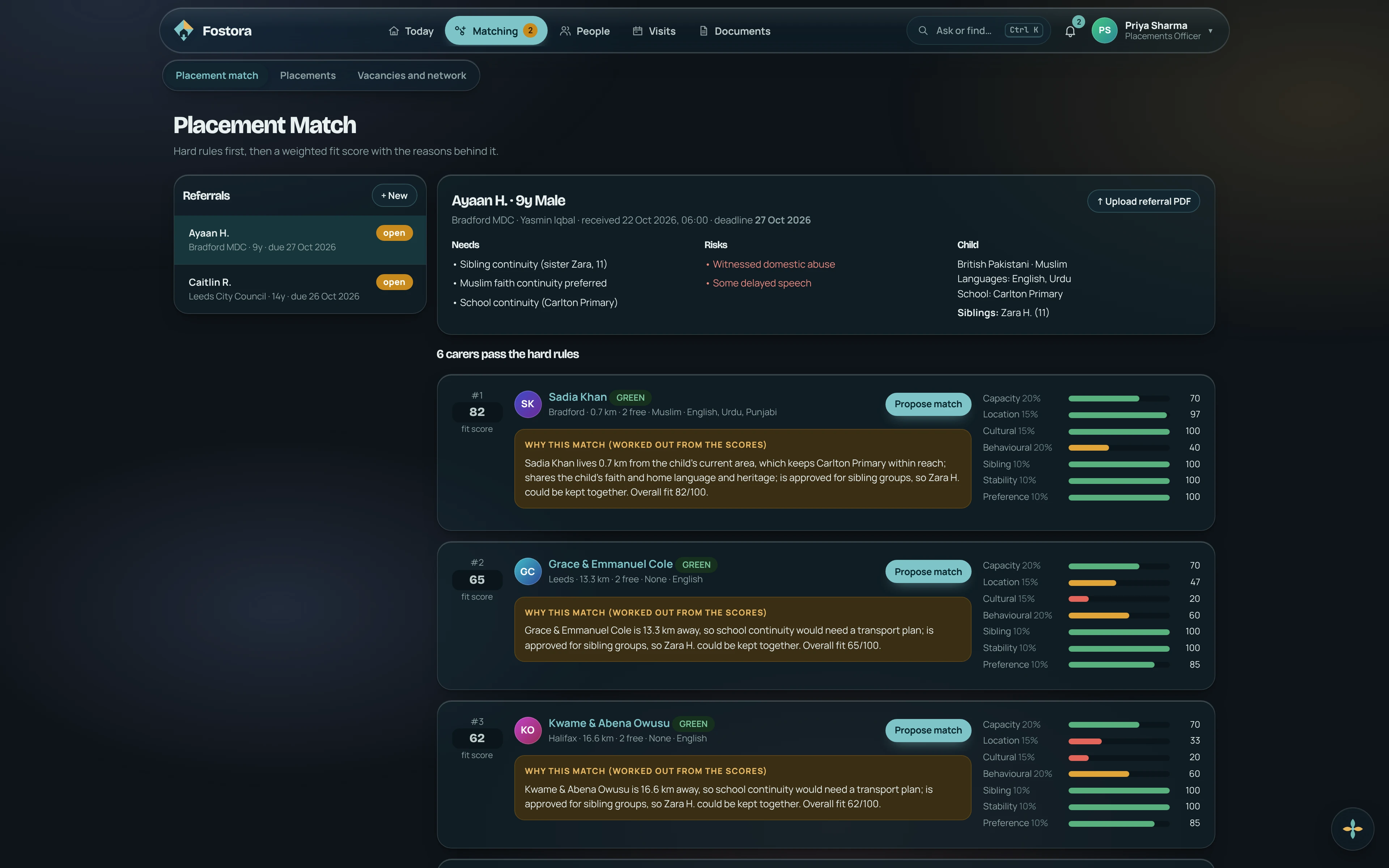This screenshot has width=1389, height=868.
Task: Open Kwame & Abena Owusu profile link
Action: point(609,723)
